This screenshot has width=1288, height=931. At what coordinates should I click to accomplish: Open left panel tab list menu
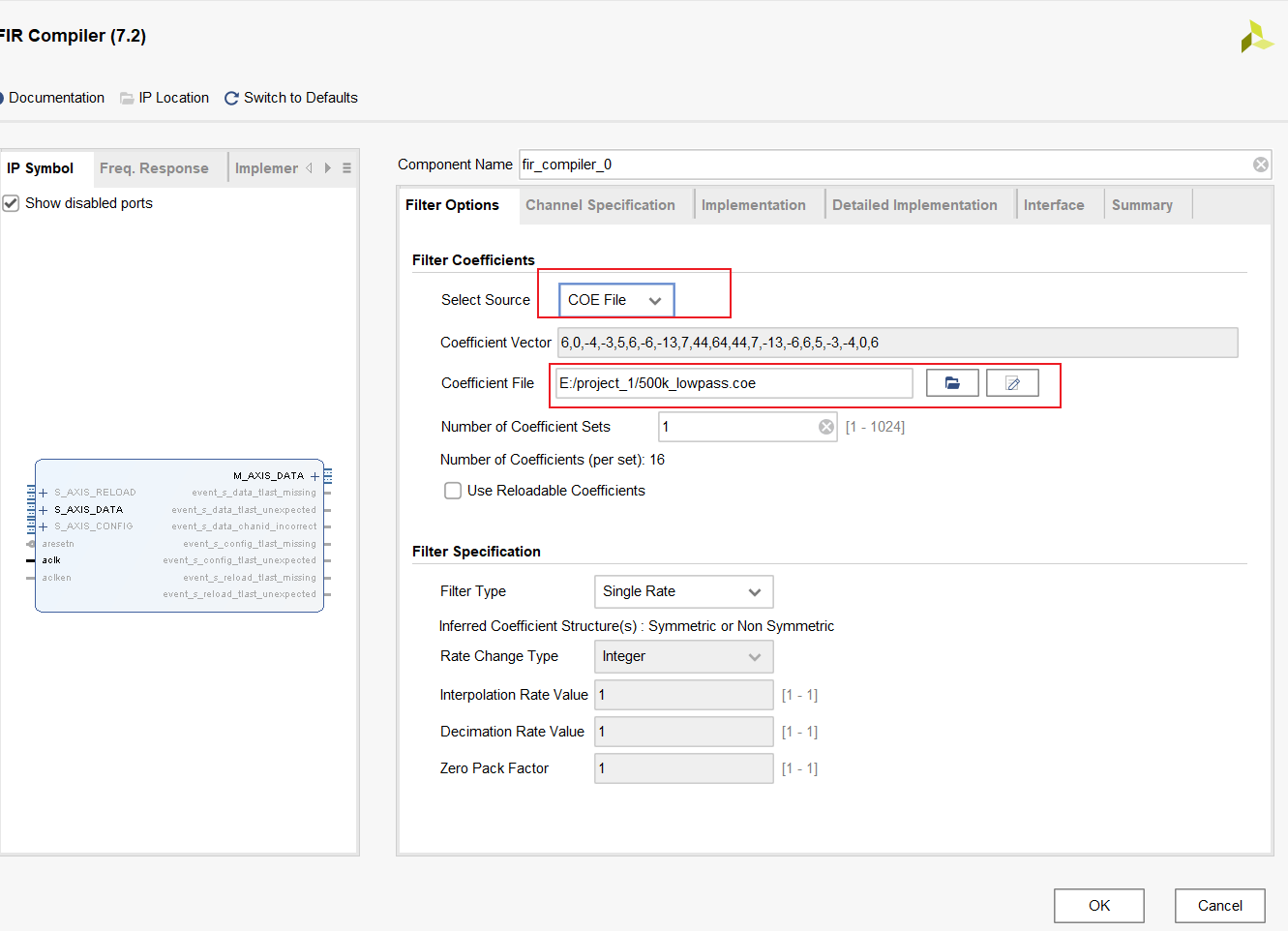coord(346,168)
